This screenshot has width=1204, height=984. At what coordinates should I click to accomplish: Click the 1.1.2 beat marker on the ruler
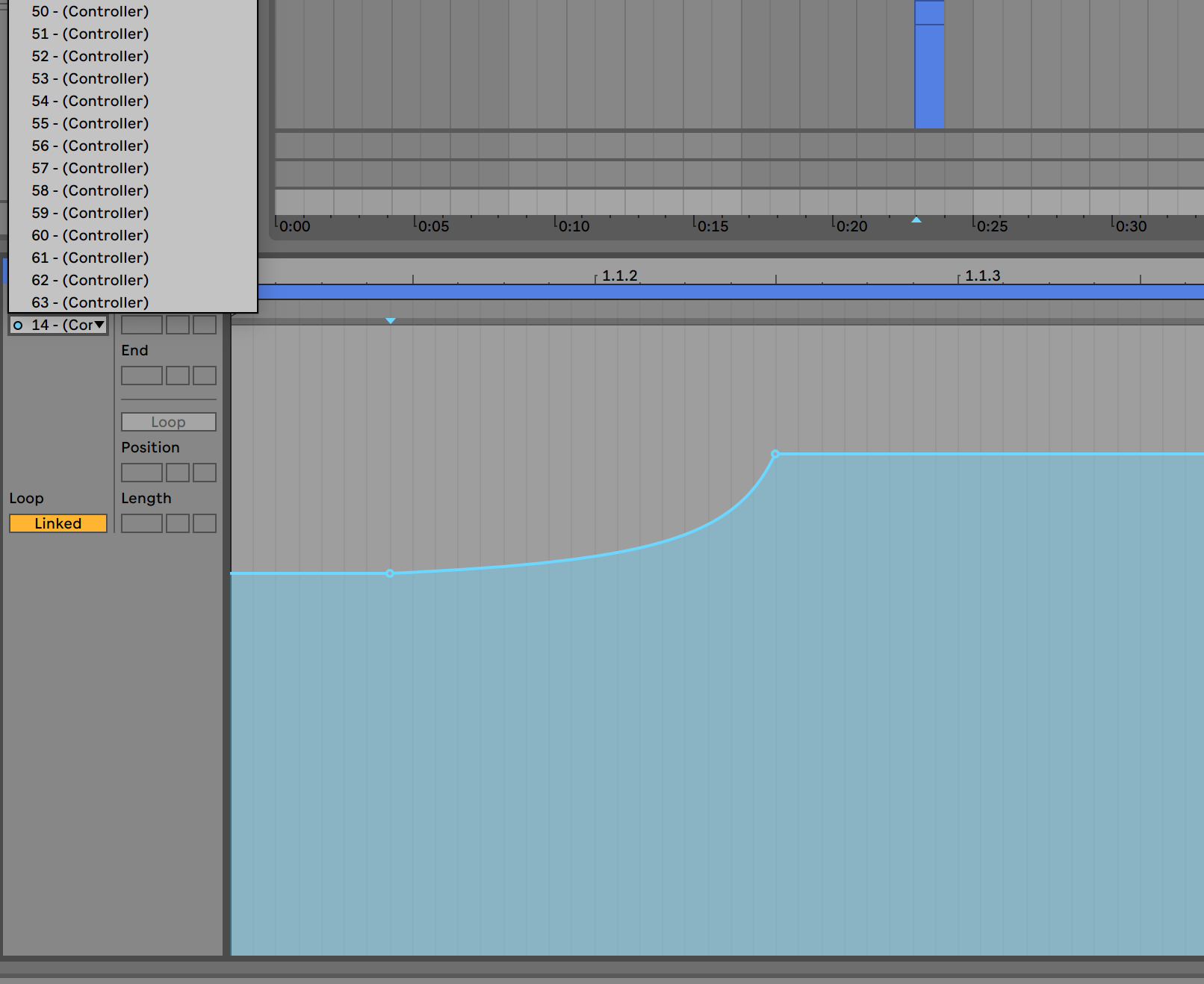pyautogui.click(x=619, y=276)
